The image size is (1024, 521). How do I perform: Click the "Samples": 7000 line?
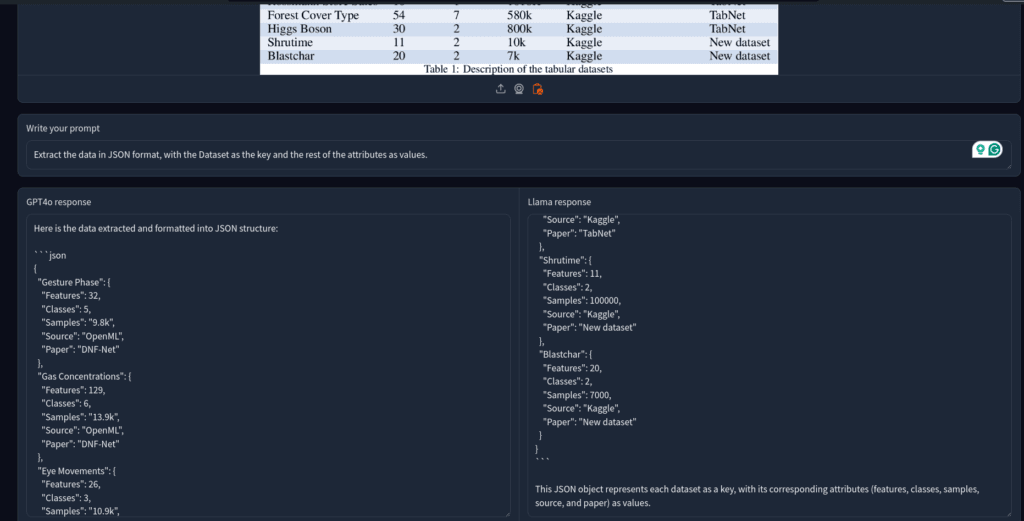pyautogui.click(x=577, y=395)
